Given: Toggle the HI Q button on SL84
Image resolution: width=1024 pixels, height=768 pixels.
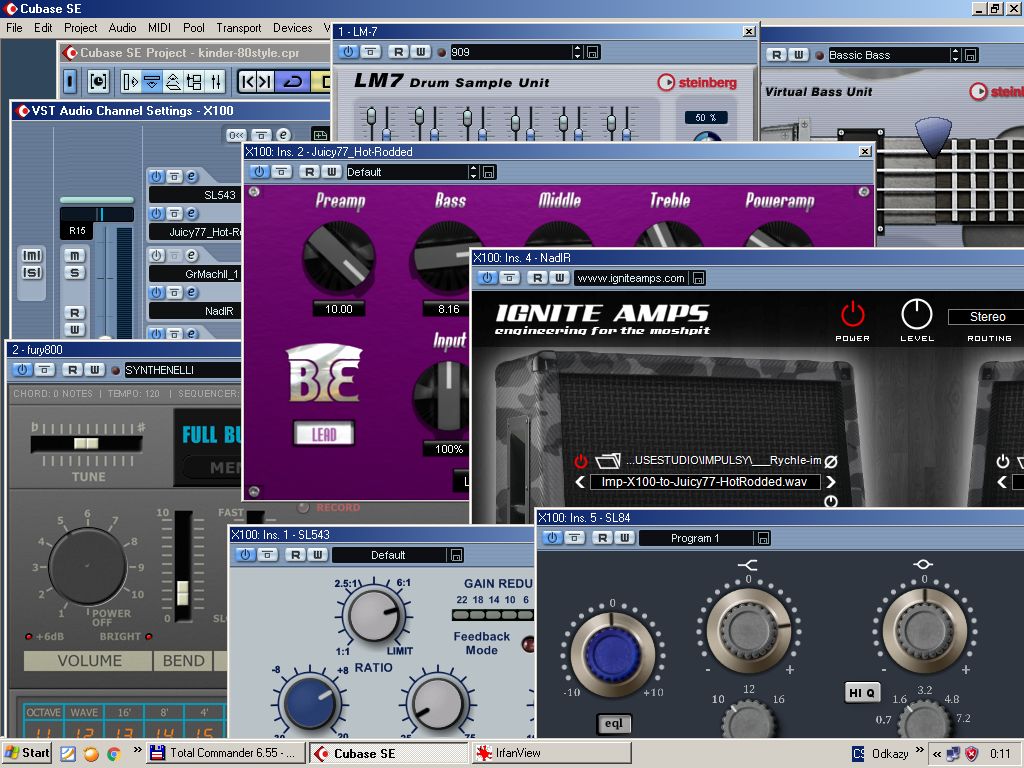Looking at the screenshot, I should pos(862,692).
